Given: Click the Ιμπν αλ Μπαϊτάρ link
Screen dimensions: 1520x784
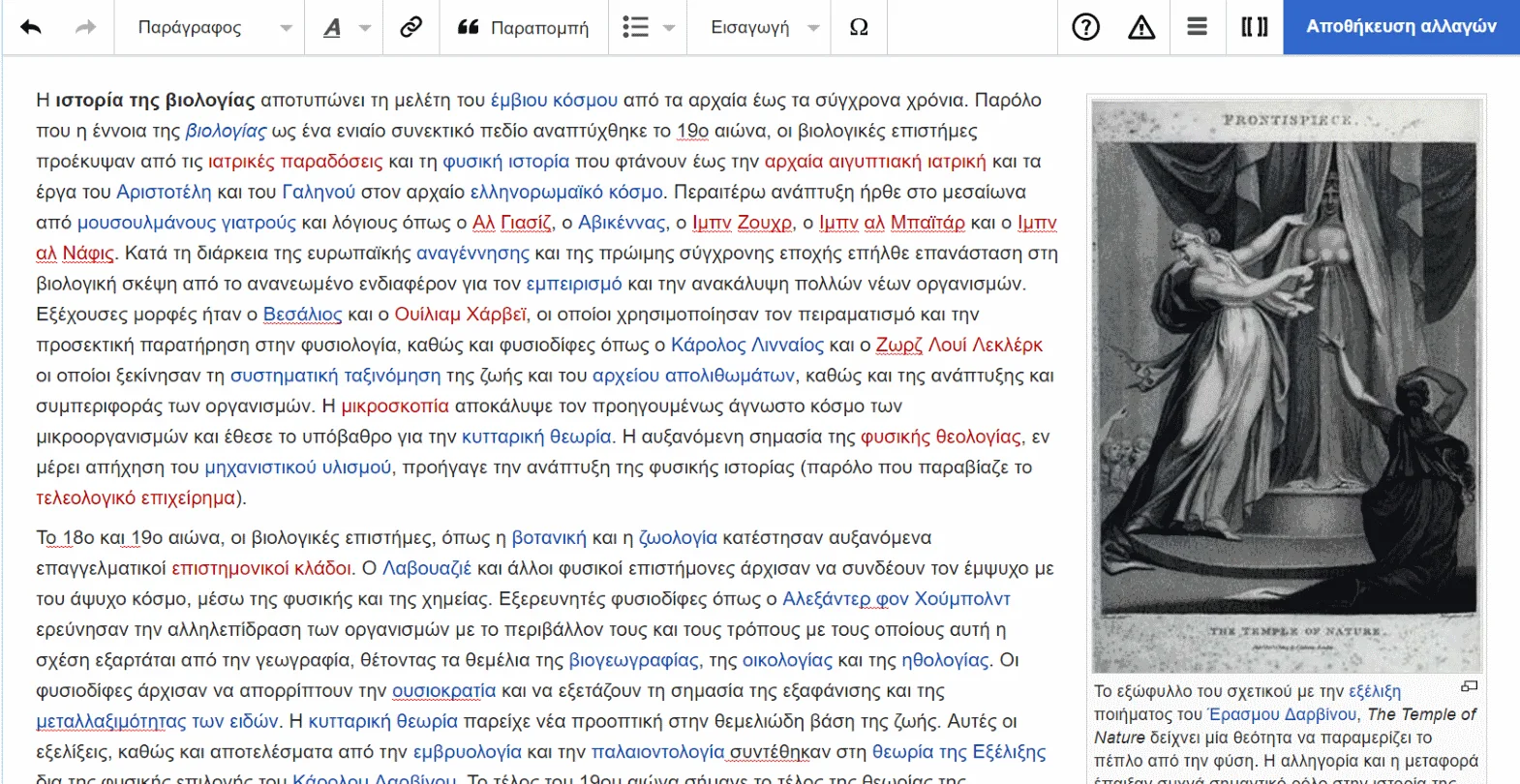Looking at the screenshot, I should pos(892,223).
